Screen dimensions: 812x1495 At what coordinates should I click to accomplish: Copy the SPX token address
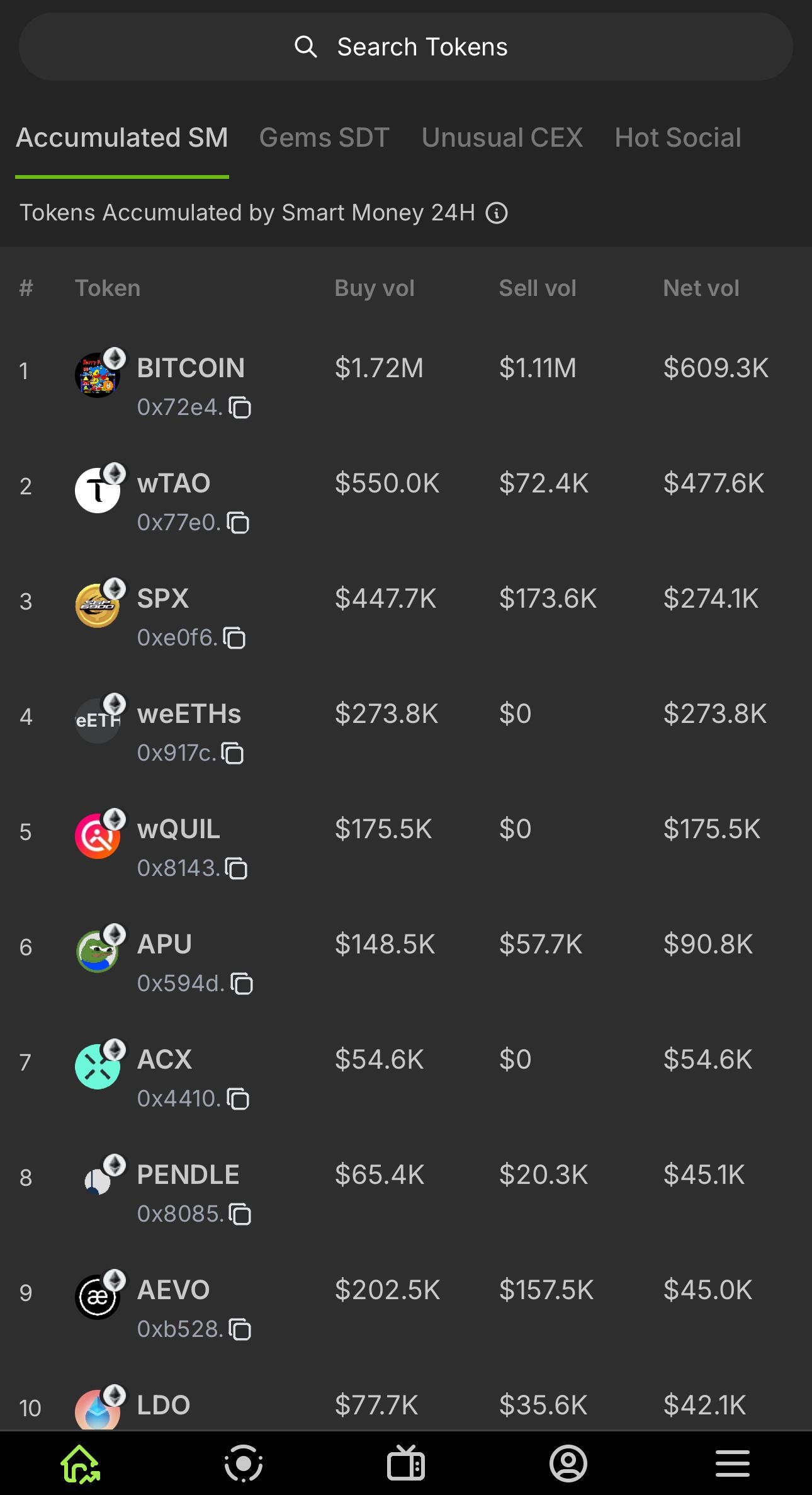[235, 639]
